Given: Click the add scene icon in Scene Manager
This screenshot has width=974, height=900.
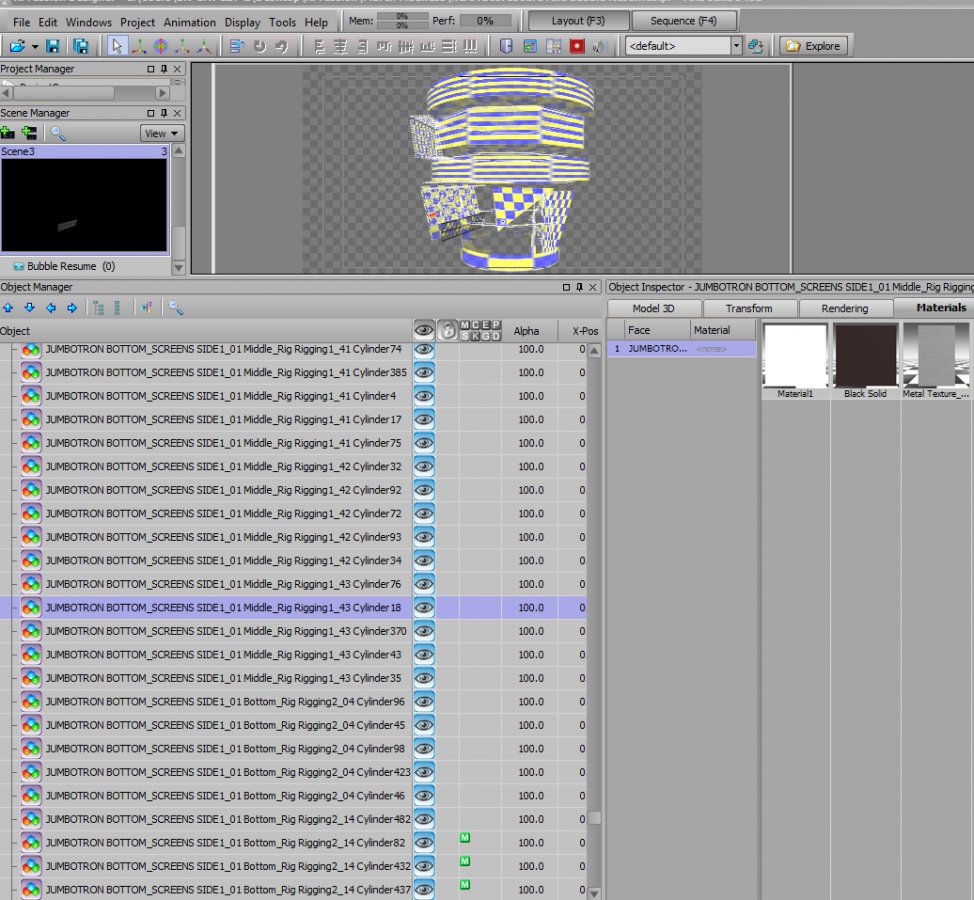Looking at the screenshot, I should [x=8, y=133].
